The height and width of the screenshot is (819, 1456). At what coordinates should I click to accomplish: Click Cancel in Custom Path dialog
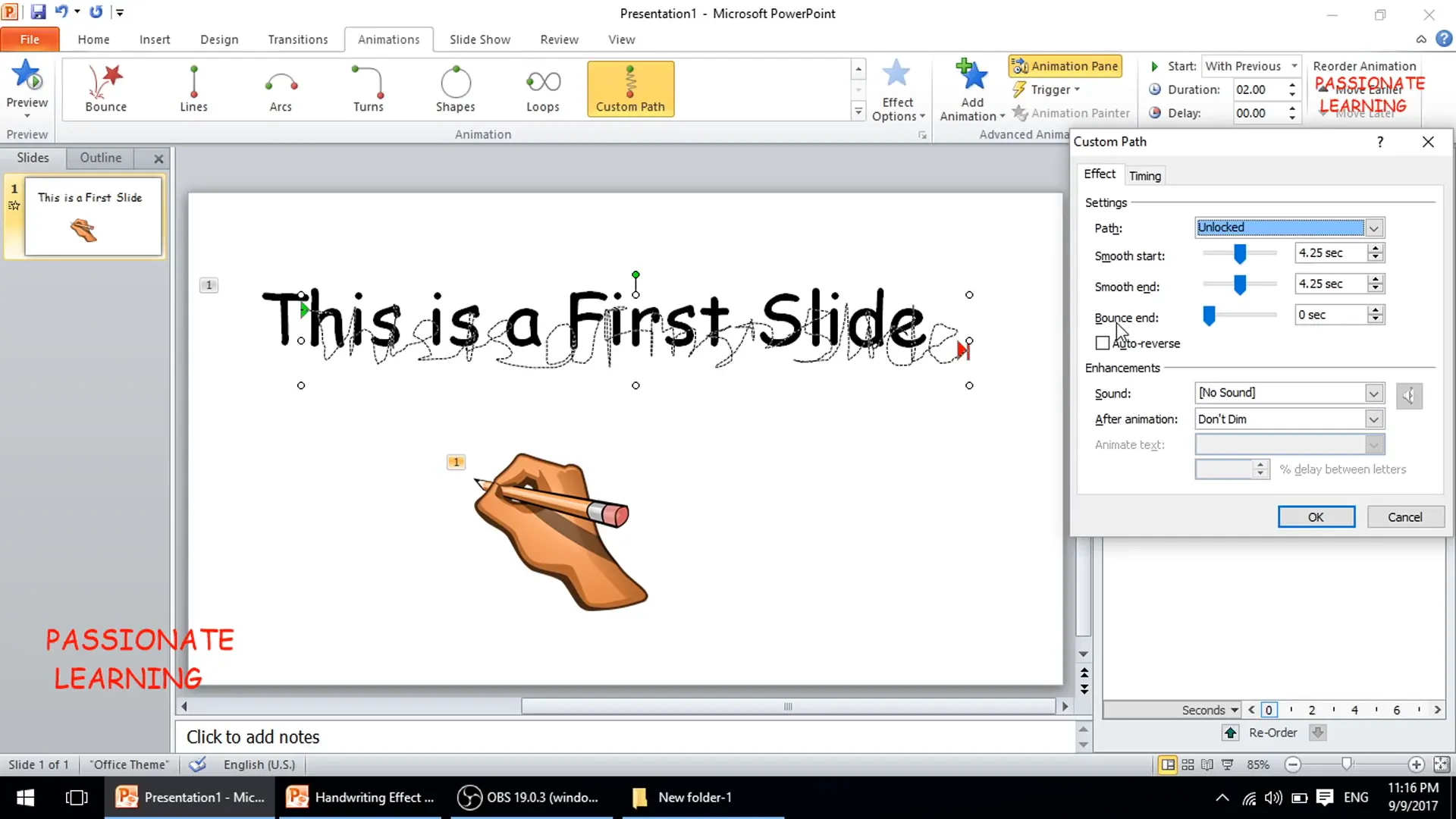click(1405, 517)
